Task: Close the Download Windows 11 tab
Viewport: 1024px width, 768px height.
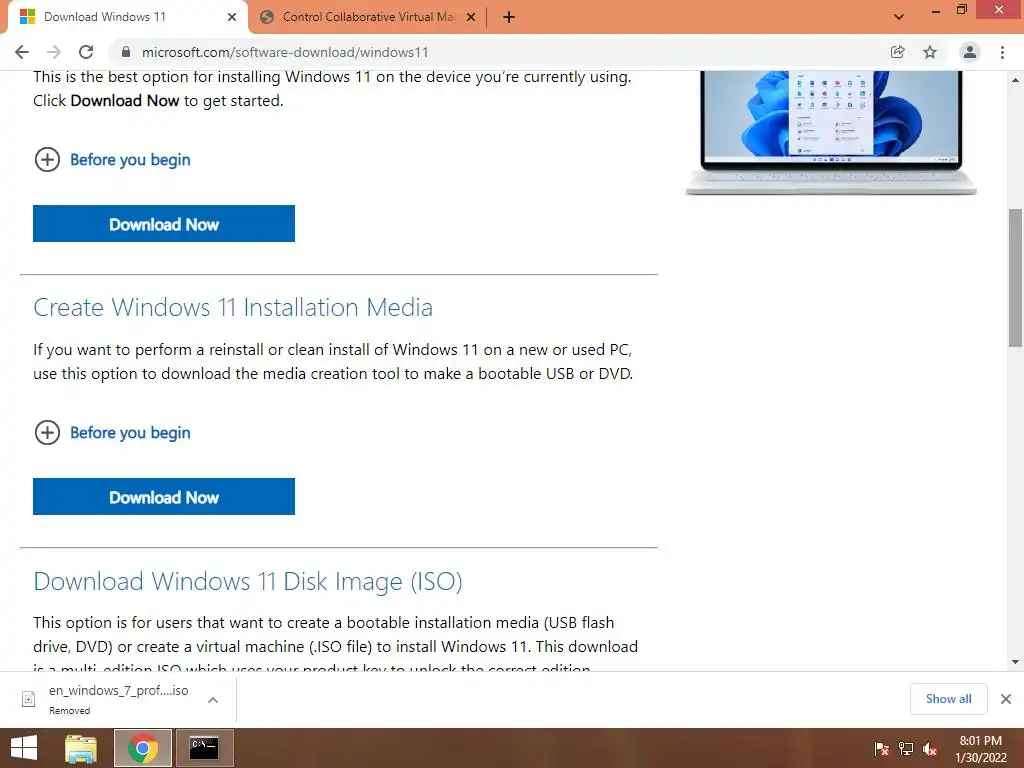Action: 232,17
